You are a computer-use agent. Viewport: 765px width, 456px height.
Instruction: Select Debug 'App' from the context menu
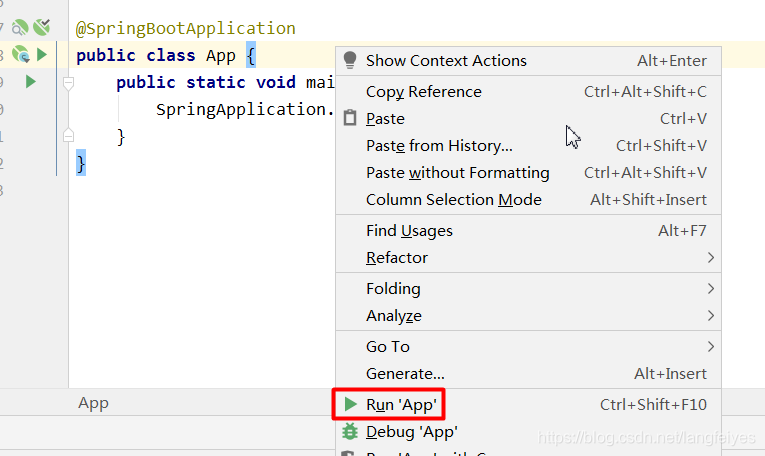click(528, 432)
